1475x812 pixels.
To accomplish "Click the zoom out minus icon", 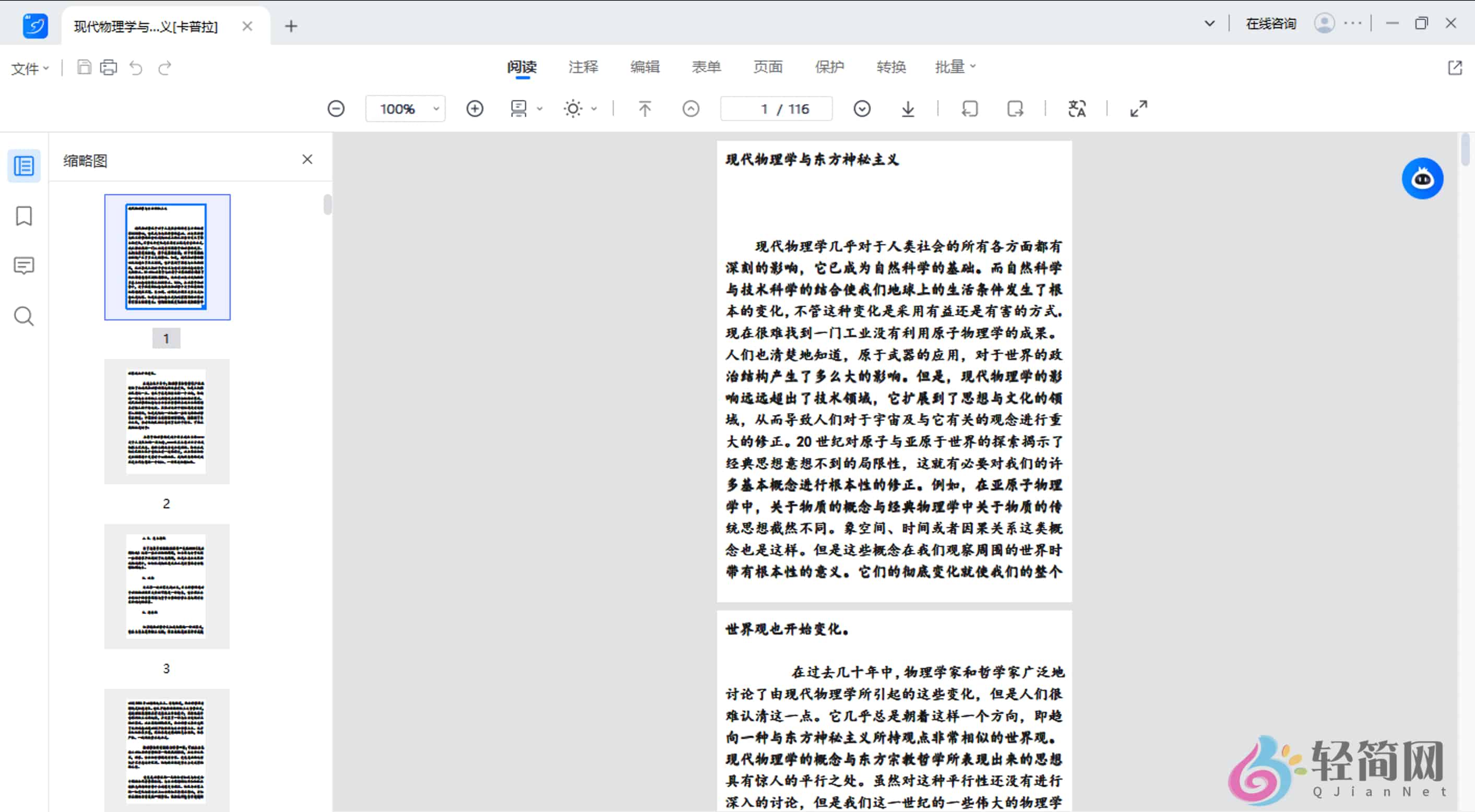I will [336, 109].
